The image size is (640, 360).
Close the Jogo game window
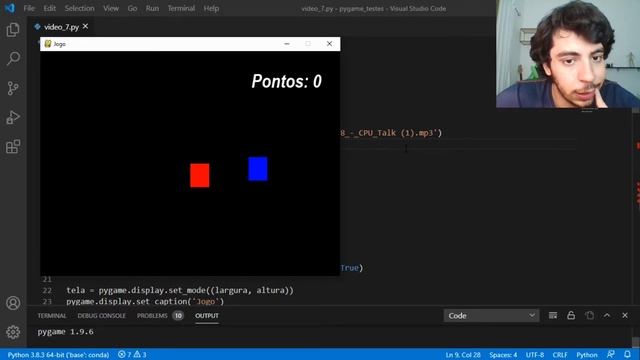[329, 44]
